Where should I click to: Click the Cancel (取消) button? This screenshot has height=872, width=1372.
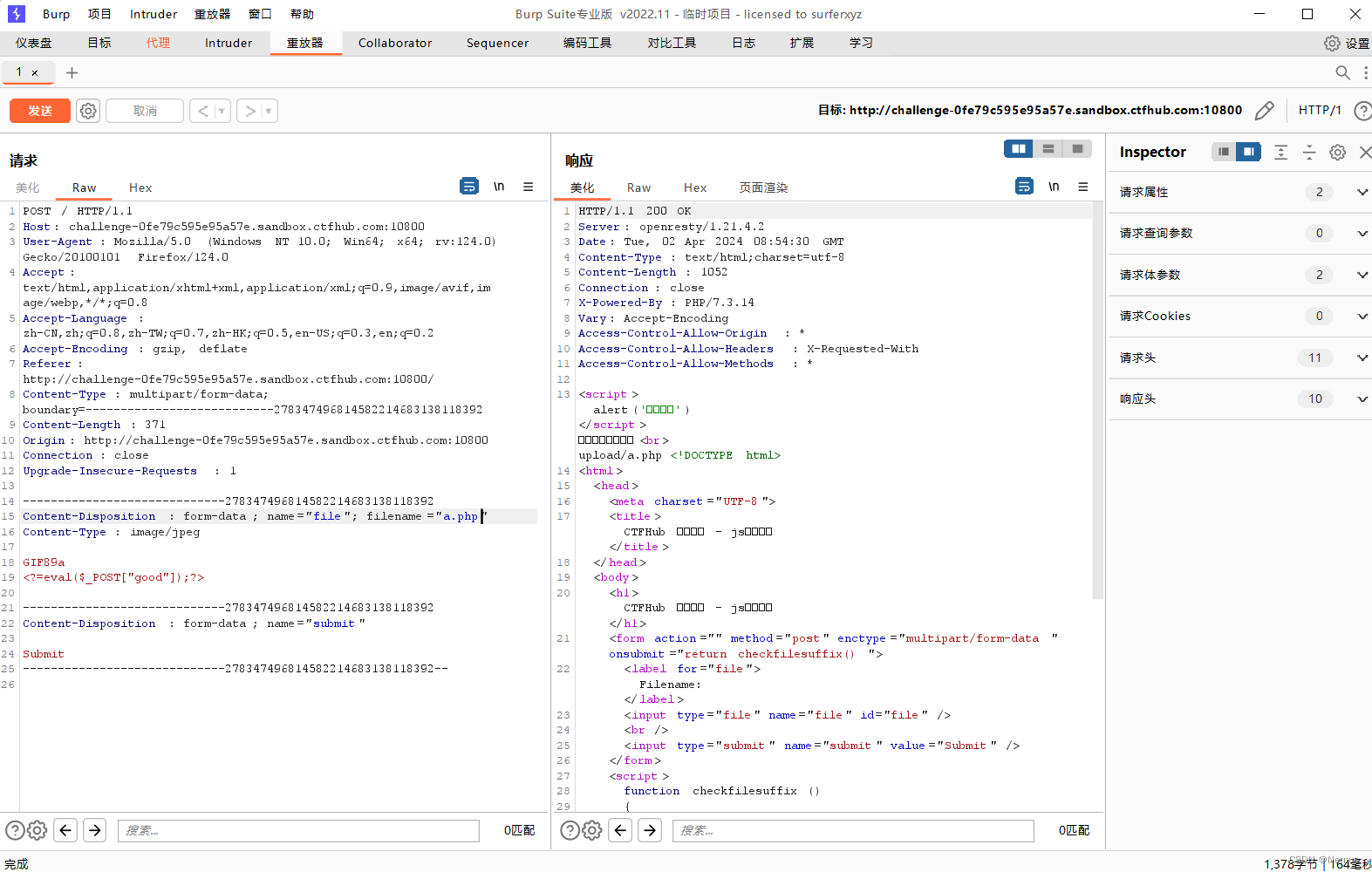145,111
